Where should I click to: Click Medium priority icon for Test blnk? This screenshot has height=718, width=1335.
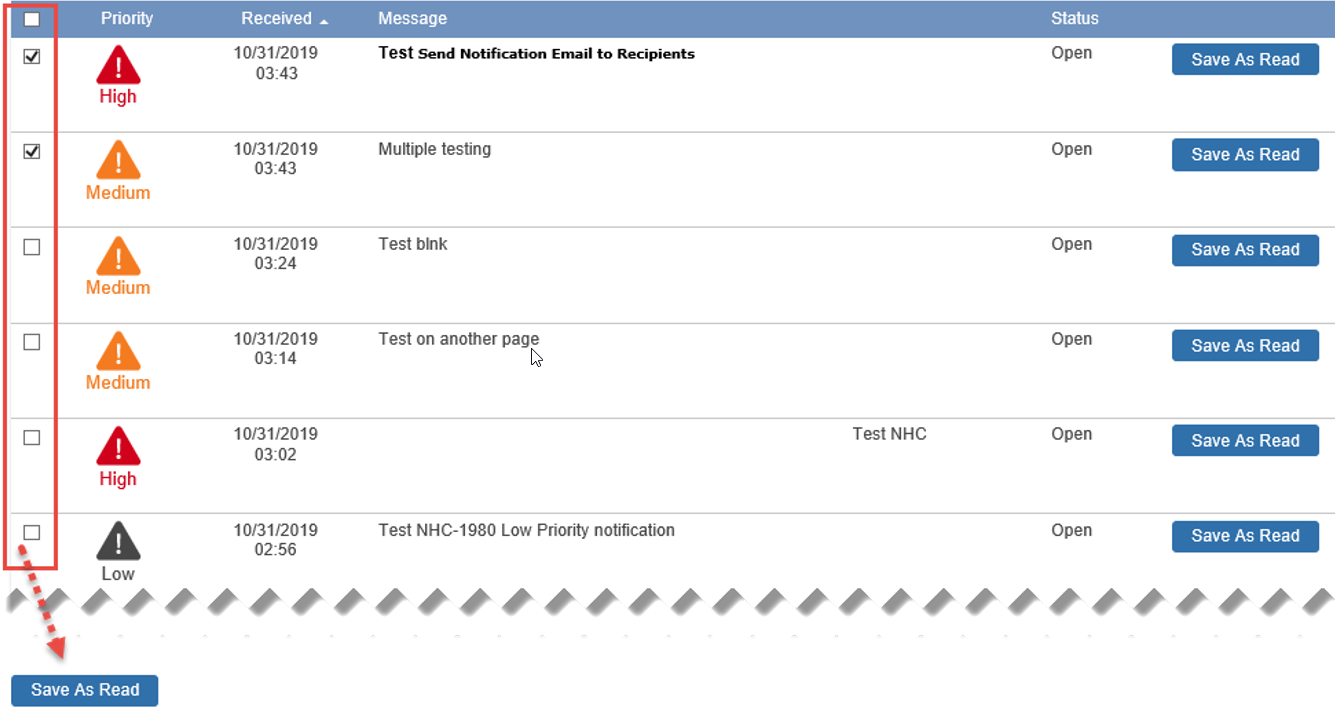118,257
